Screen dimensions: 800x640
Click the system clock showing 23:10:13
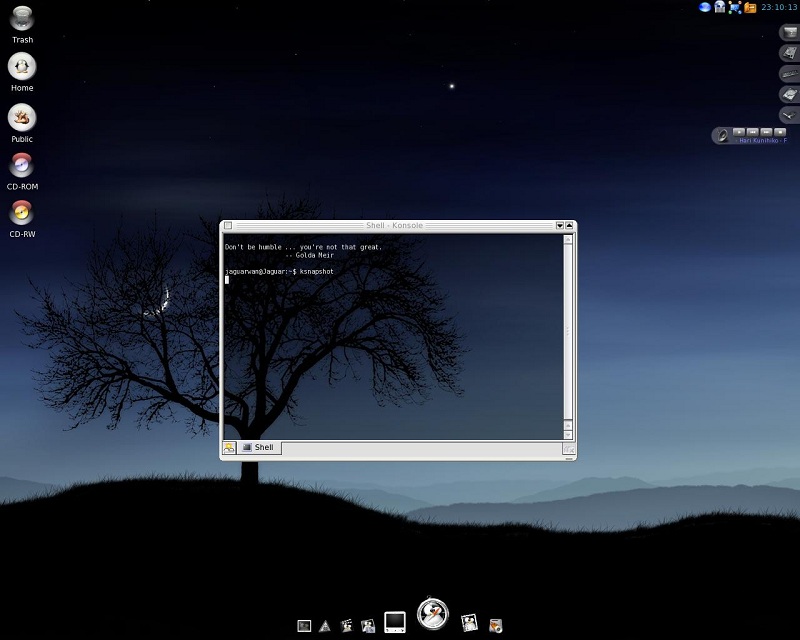(x=779, y=7)
